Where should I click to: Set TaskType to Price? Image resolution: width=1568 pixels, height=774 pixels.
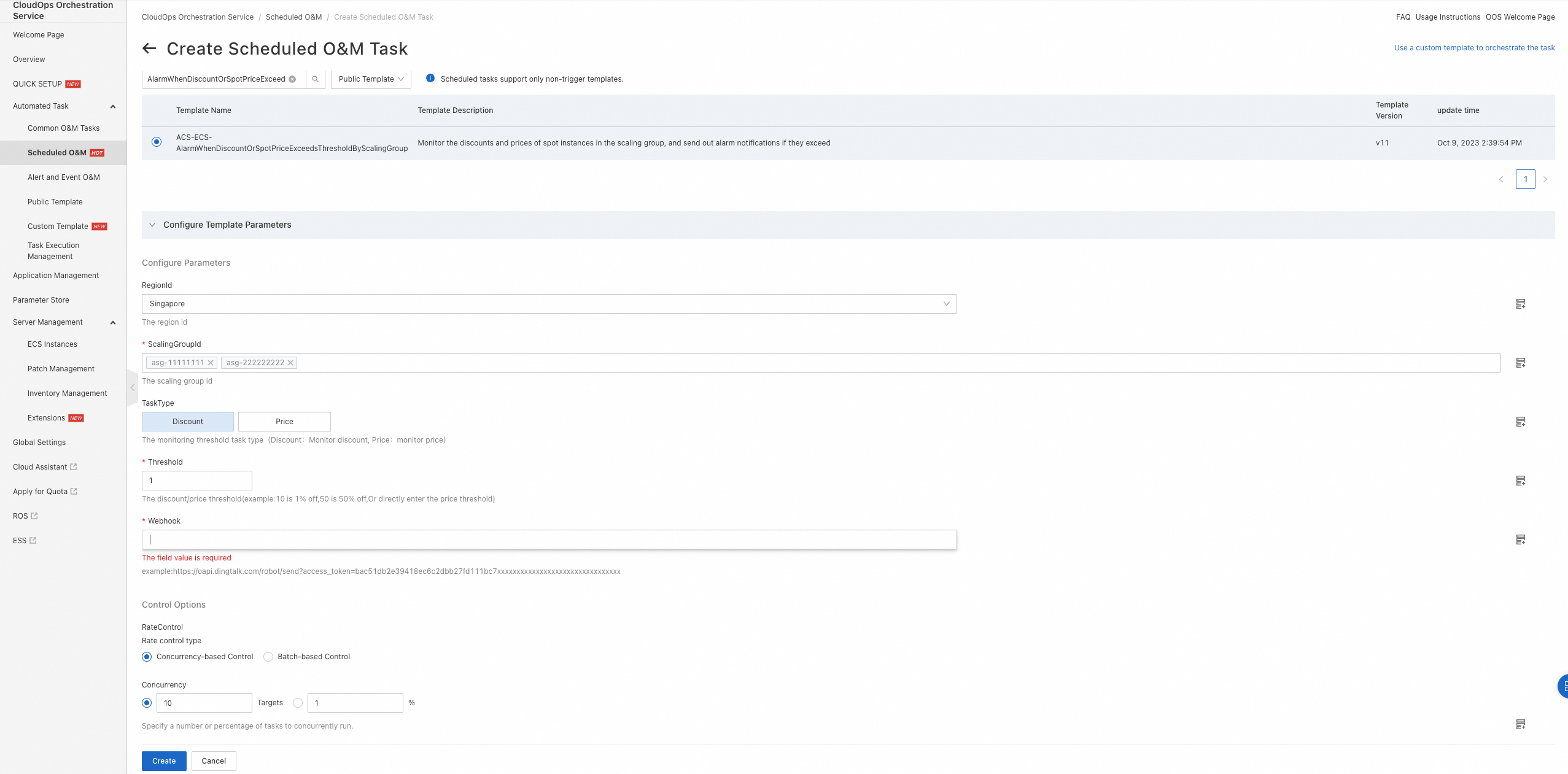284,422
